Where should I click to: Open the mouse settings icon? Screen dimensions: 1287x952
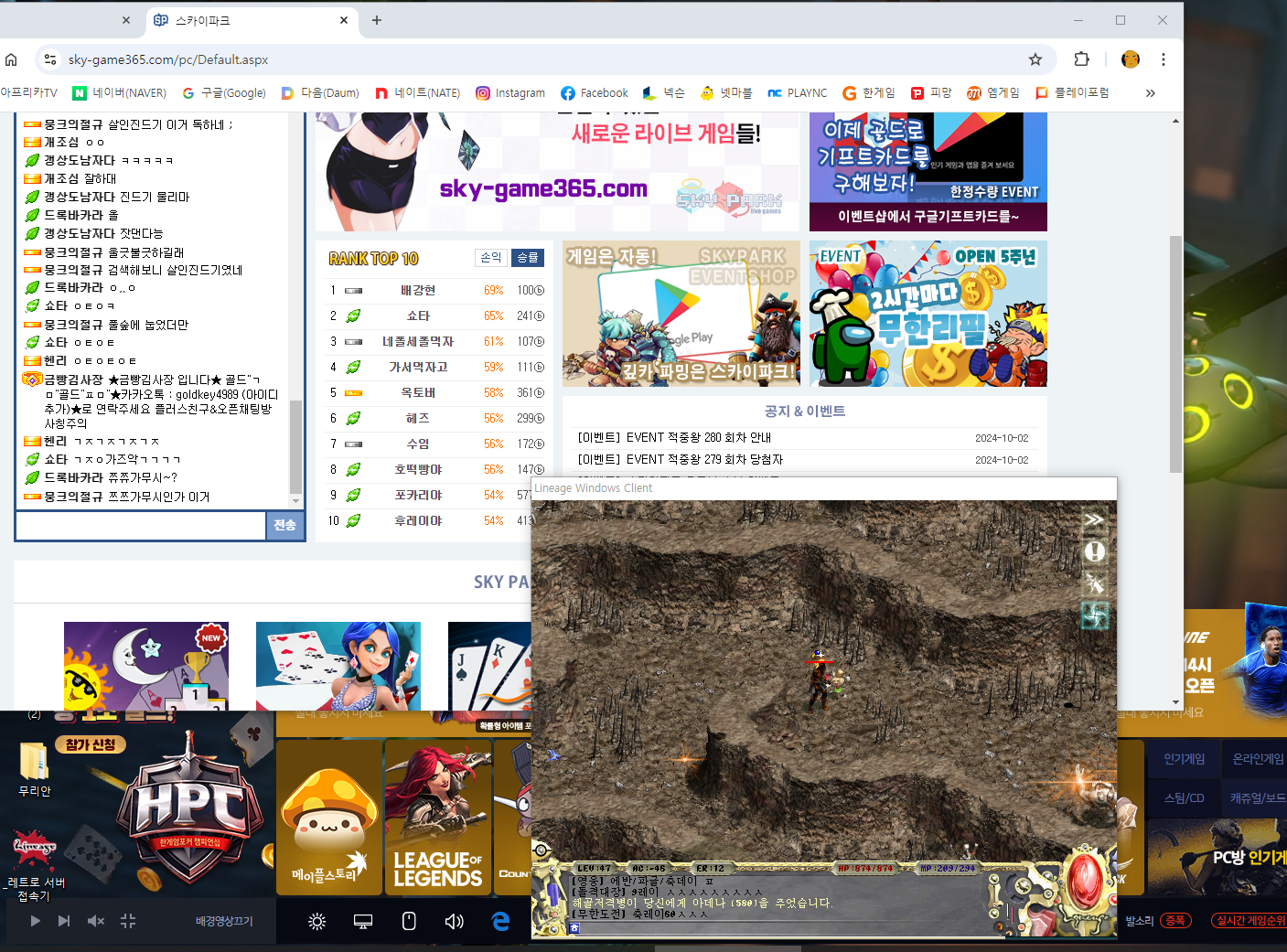[409, 921]
